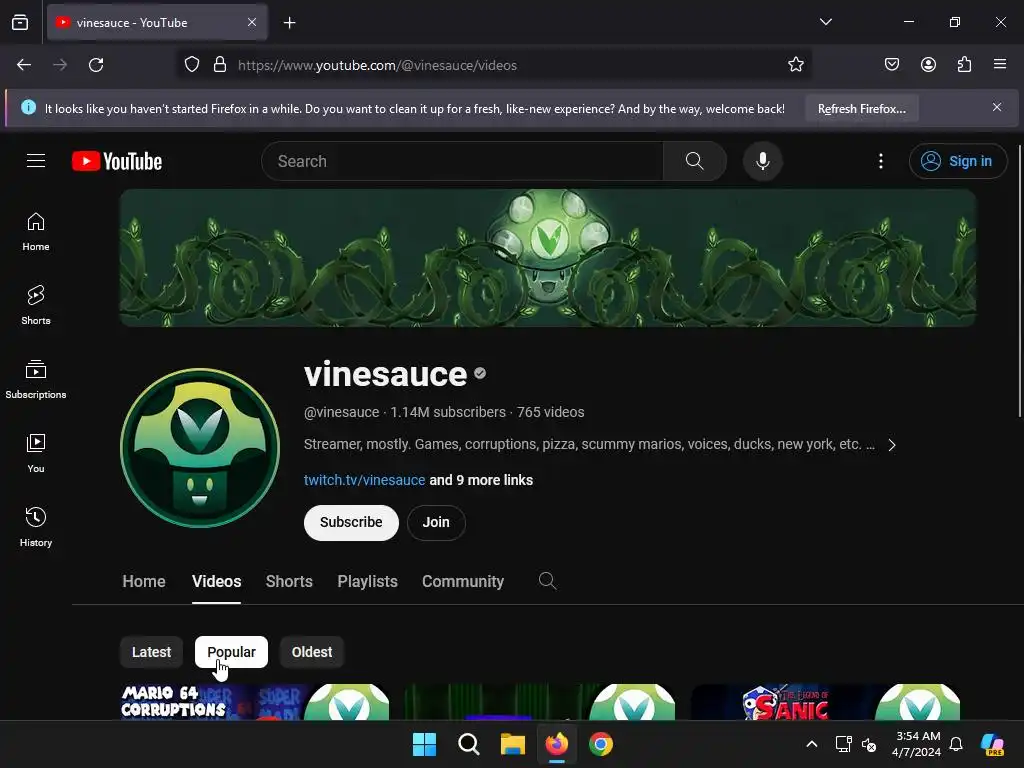Open Firefox recent browsing (Firefox View) icon

tap(20, 22)
